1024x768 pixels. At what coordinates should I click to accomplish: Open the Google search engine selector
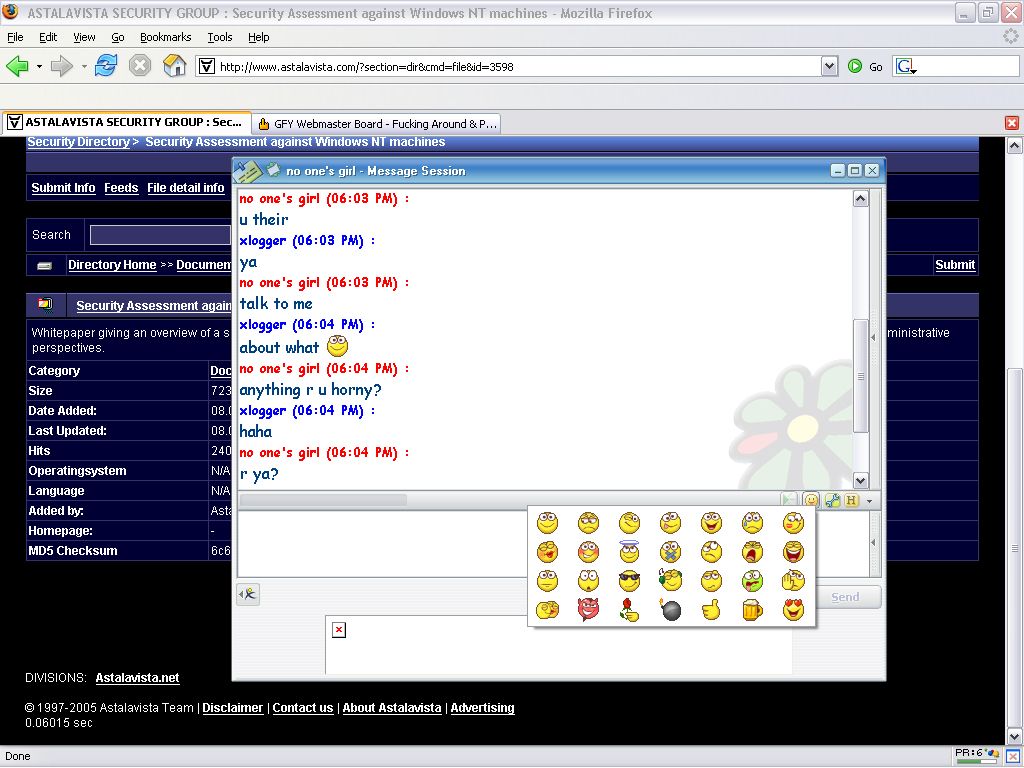[x=906, y=67]
